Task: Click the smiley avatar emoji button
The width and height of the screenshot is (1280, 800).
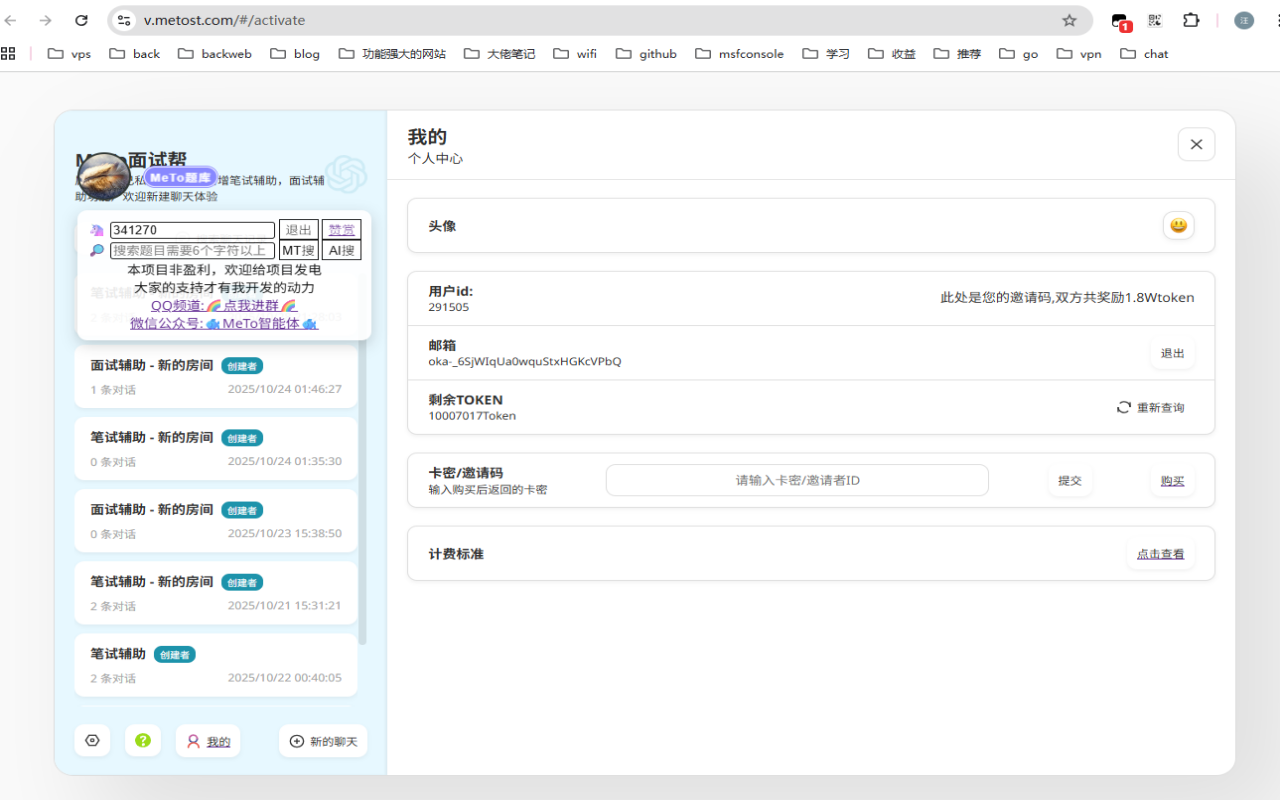Action: click(x=1179, y=226)
